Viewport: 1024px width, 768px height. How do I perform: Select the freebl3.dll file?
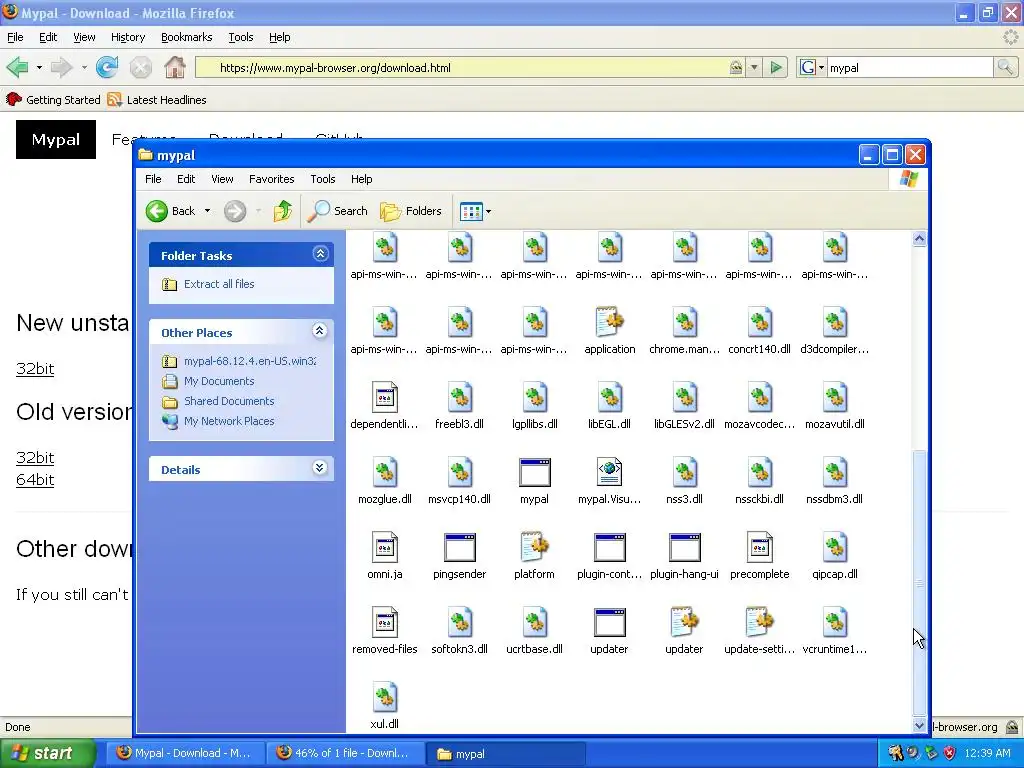point(460,406)
